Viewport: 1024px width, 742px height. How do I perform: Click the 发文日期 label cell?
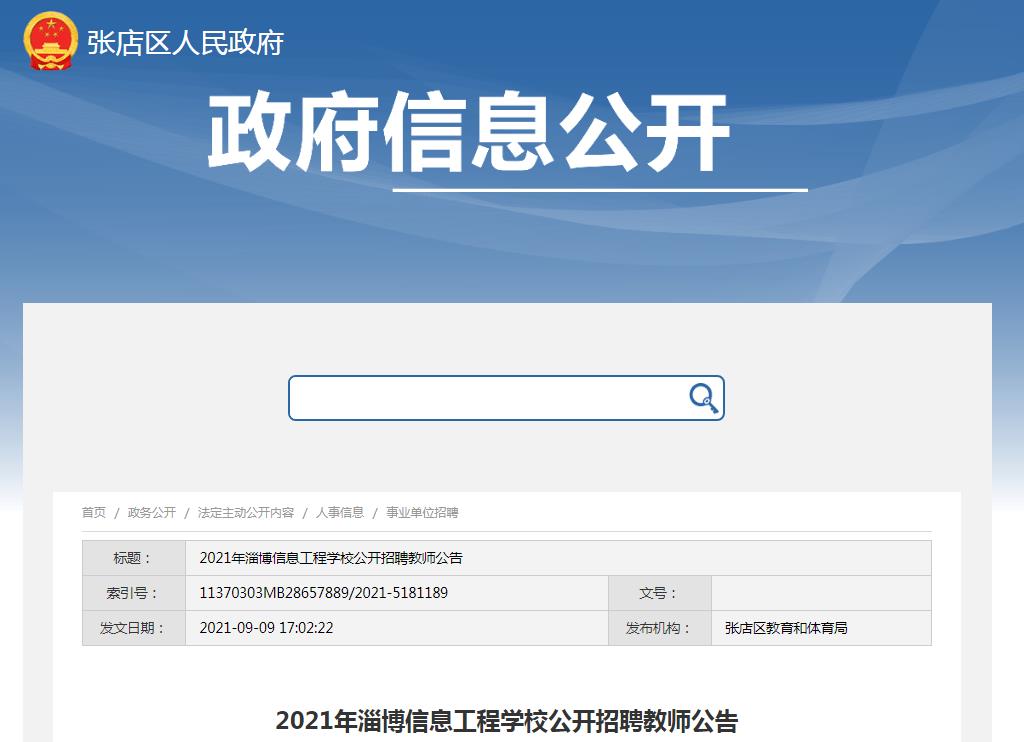134,628
